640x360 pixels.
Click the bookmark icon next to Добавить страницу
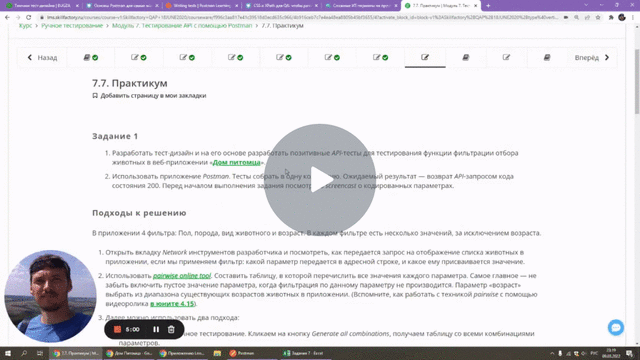(x=95, y=96)
